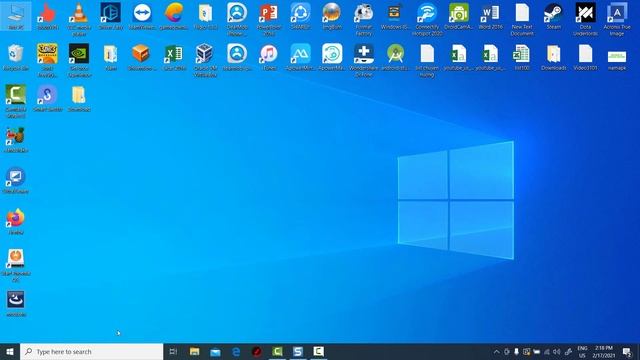Open the Snagit app in the taskbar

coord(298,351)
